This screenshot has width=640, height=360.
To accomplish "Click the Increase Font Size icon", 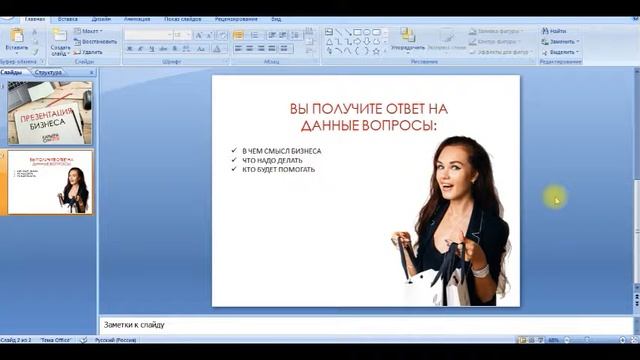I will point(198,36).
